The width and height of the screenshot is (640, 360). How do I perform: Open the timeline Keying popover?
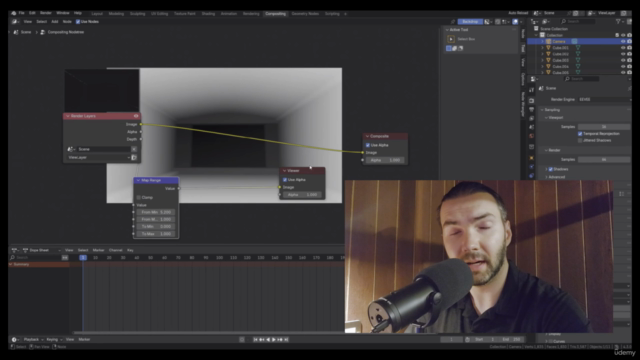[53, 339]
